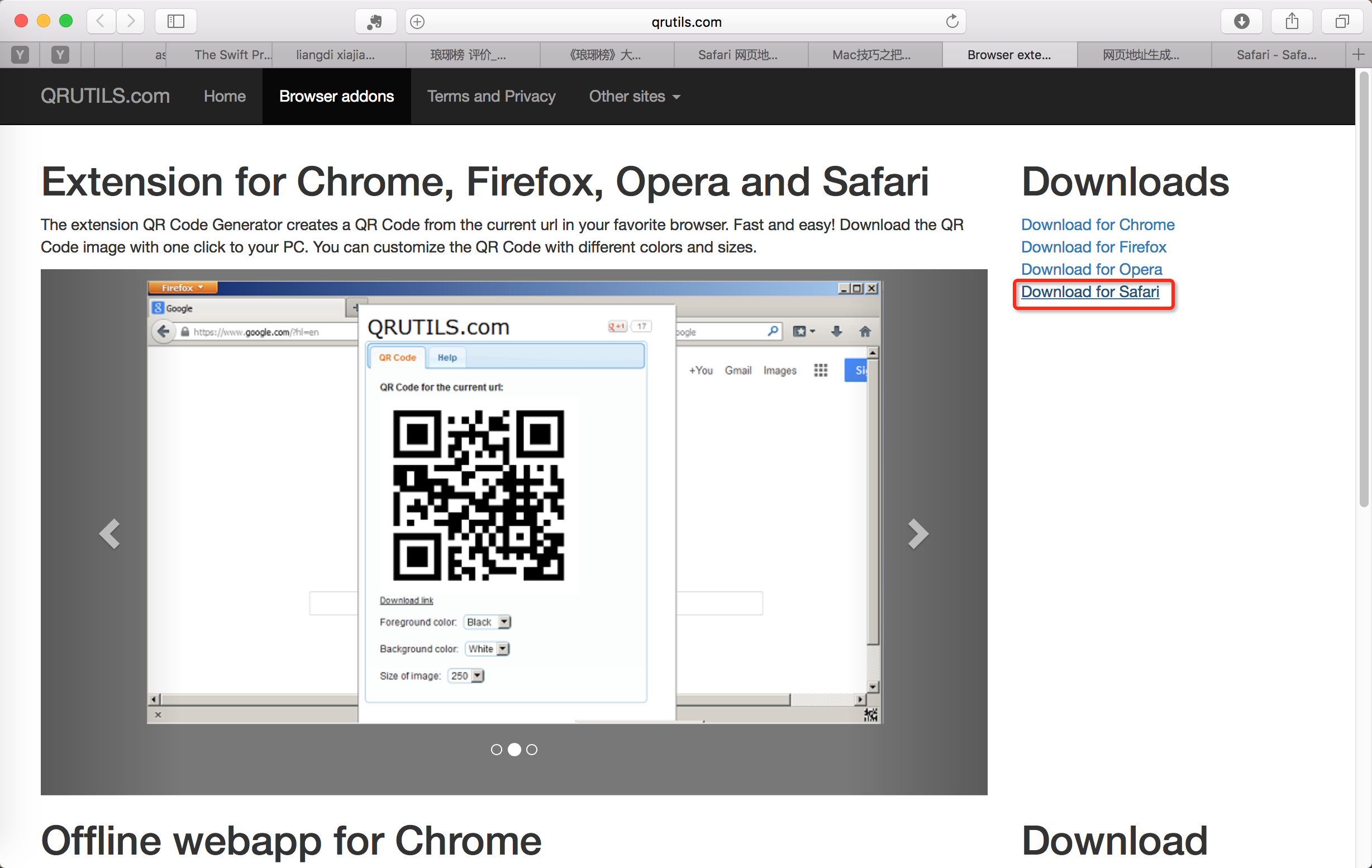Click the add-bookmark plus icon in address bar

(418, 22)
